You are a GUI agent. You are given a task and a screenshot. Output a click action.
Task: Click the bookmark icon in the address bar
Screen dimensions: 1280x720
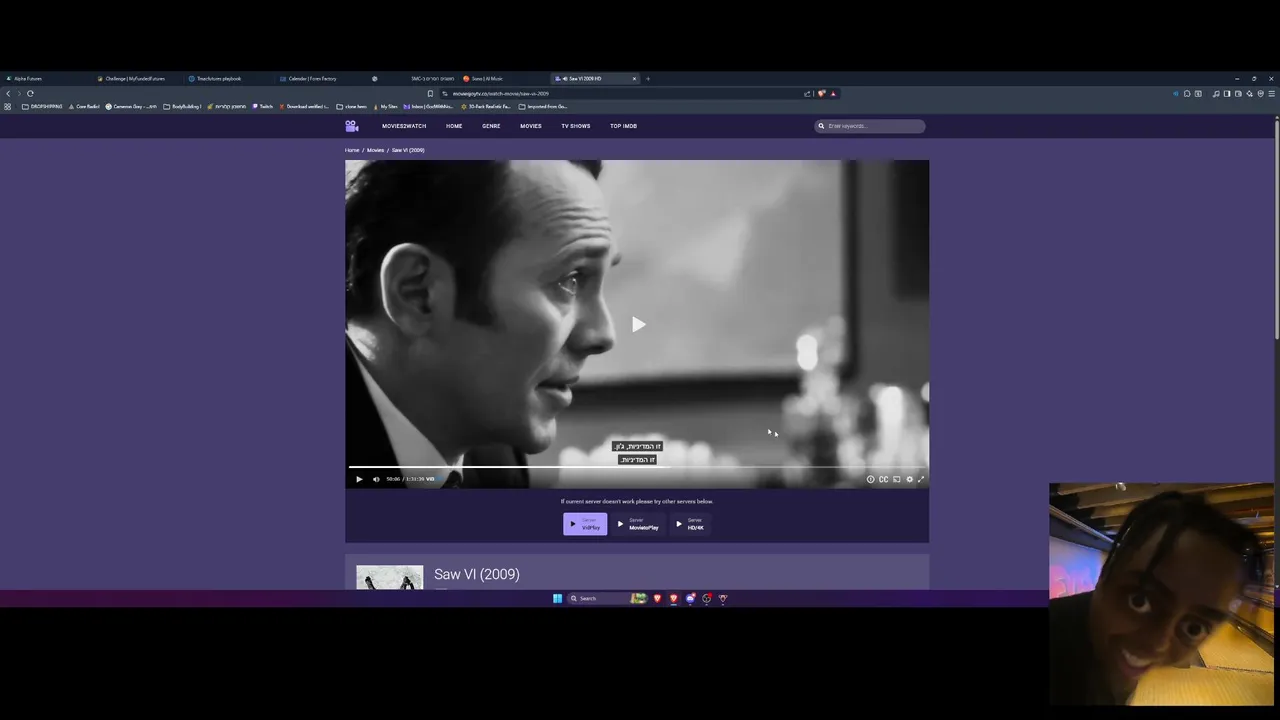click(430, 93)
